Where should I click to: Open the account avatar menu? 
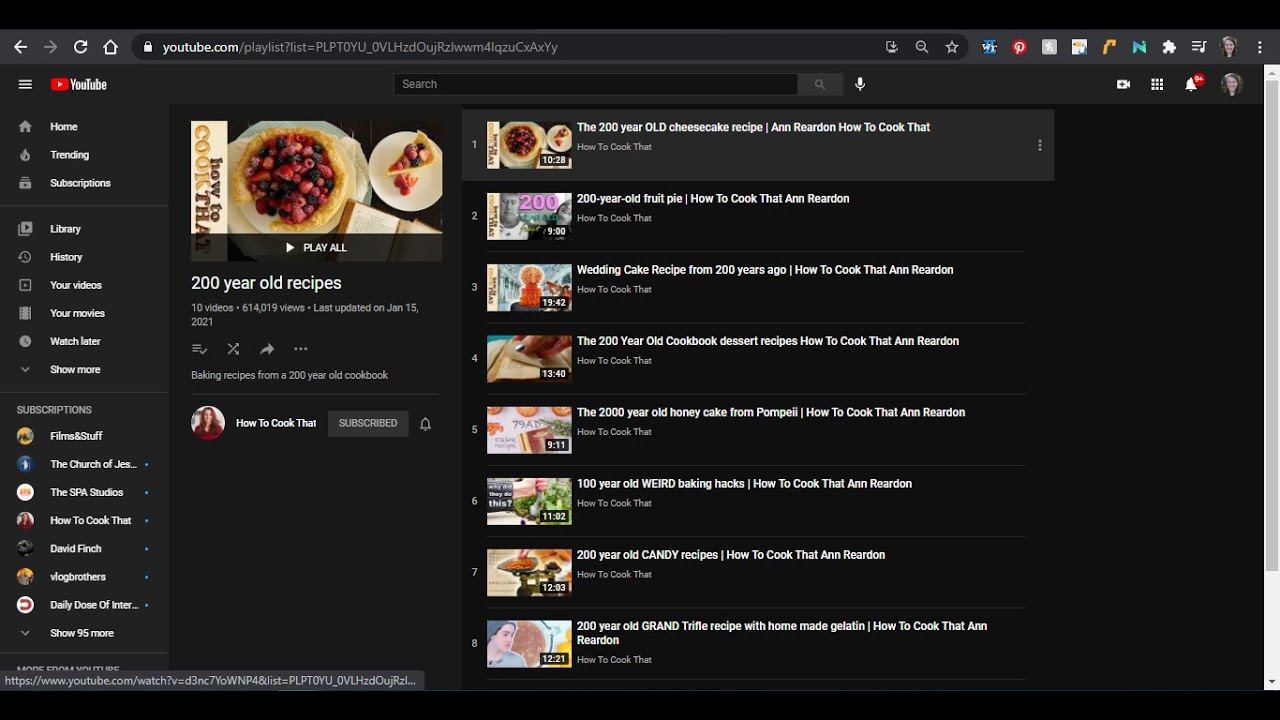click(1232, 84)
